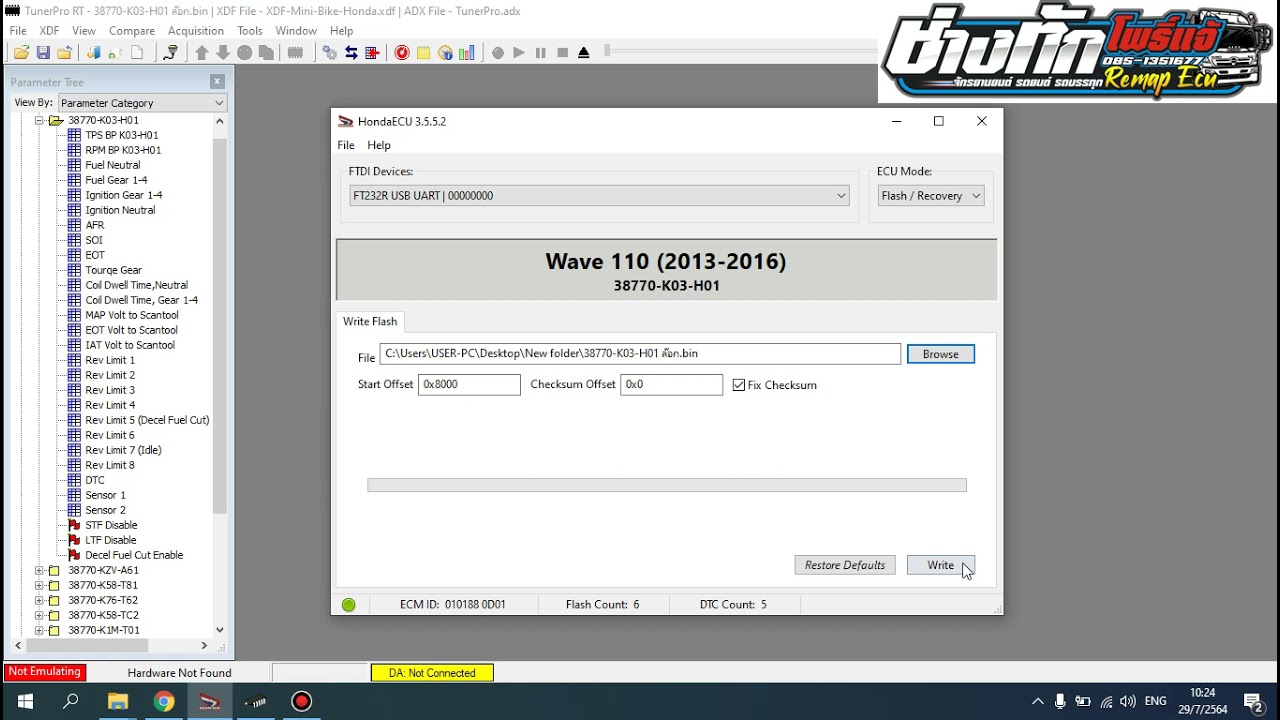Open the ECU Mode dropdown
The width and height of the screenshot is (1280, 720).
coord(931,196)
